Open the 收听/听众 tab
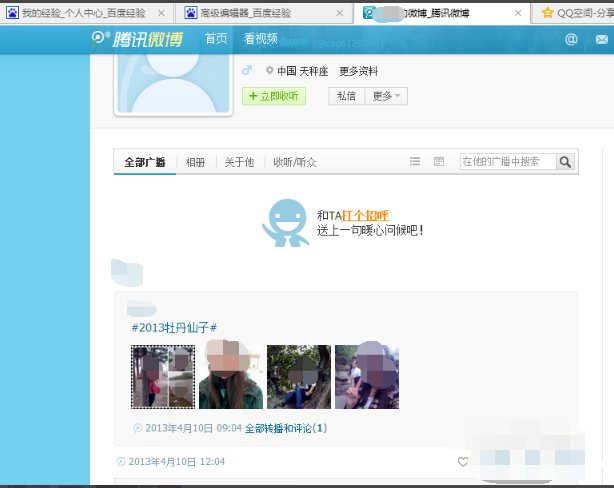Viewport: 614px width, 488px height. 295,162
